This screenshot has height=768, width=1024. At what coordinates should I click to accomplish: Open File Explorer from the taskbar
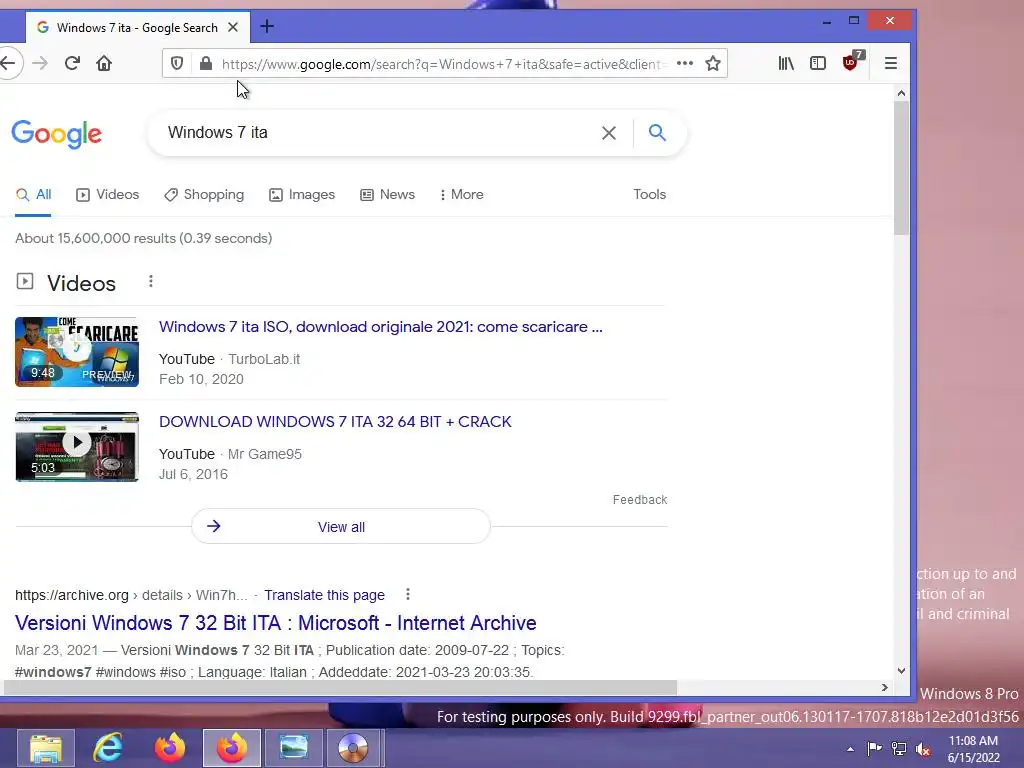point(46,748)
